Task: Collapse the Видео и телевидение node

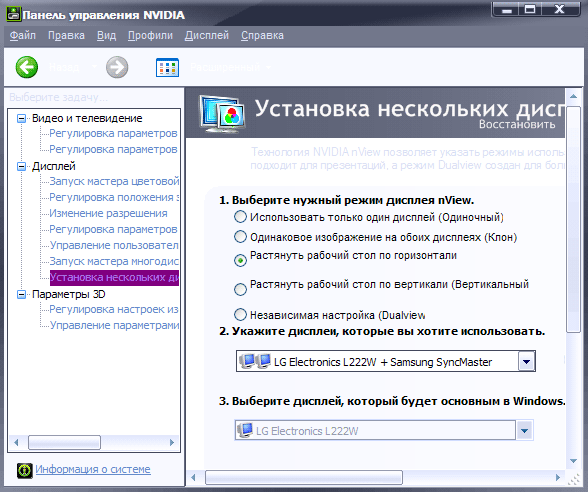Action: 21,118
